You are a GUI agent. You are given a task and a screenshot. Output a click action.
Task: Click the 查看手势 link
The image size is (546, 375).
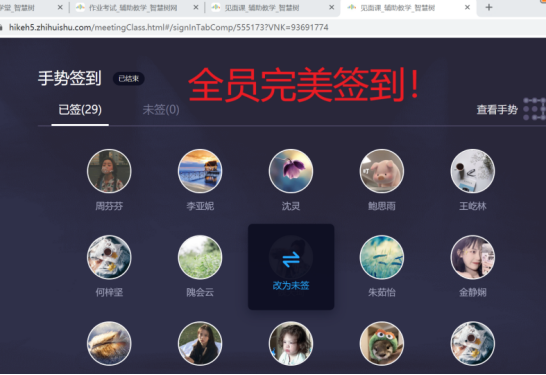497,110
